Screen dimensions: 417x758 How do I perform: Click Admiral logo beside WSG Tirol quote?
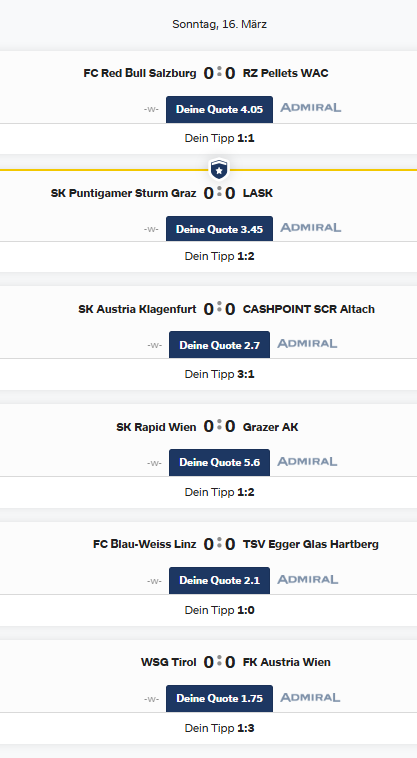tap(311, 698)
